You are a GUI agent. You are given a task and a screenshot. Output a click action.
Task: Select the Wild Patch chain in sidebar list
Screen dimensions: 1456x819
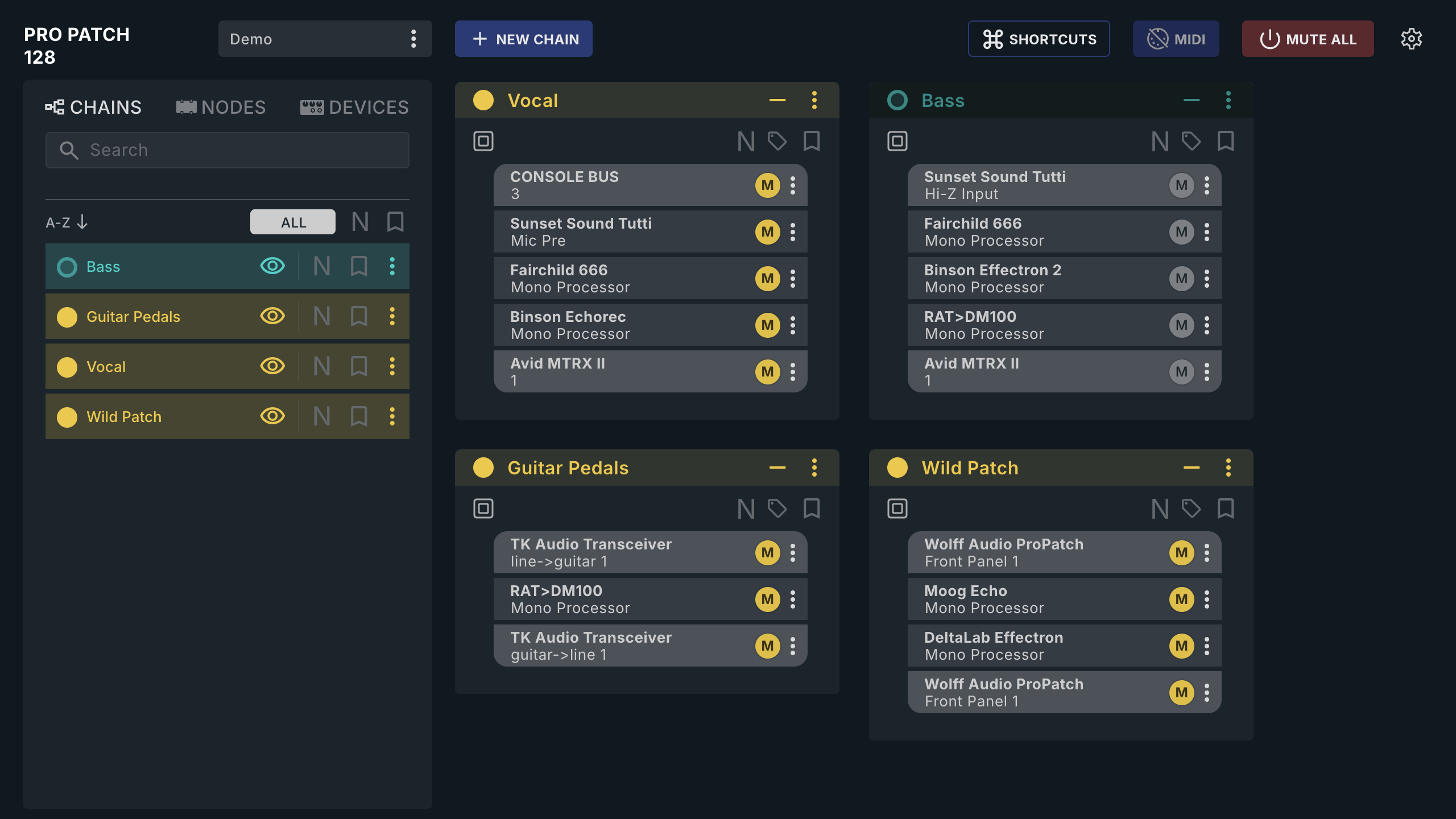(x=227, y=416)
